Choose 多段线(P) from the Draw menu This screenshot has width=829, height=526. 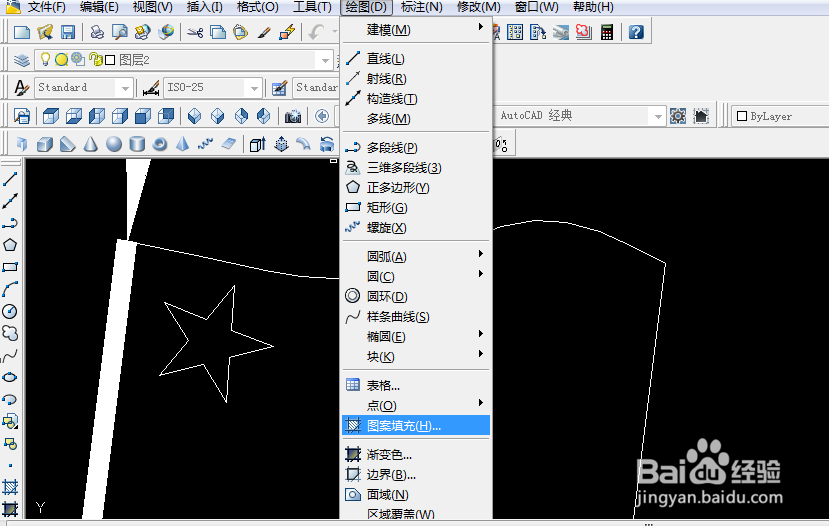[416, 147]
